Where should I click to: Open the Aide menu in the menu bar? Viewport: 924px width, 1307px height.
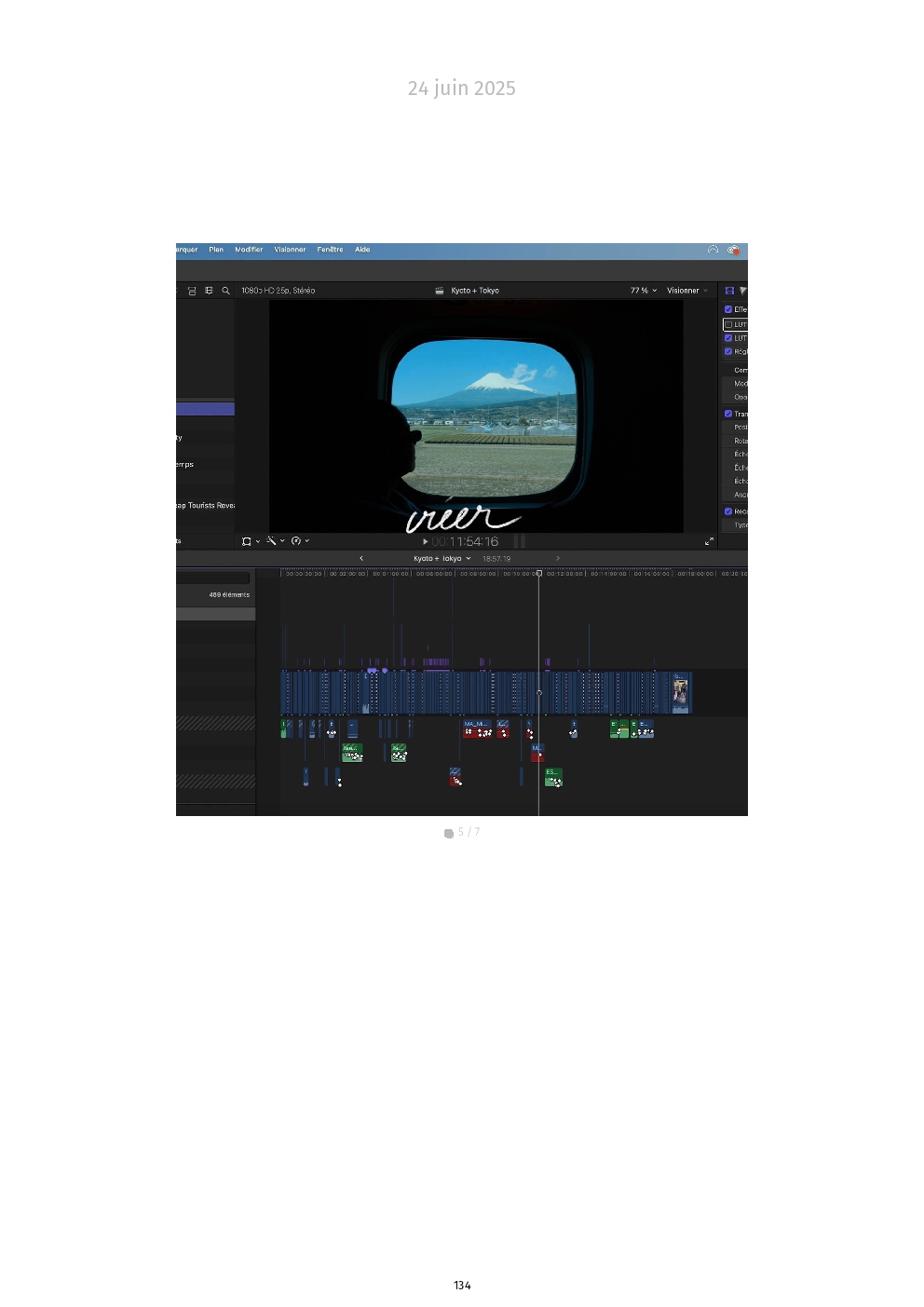362,250
